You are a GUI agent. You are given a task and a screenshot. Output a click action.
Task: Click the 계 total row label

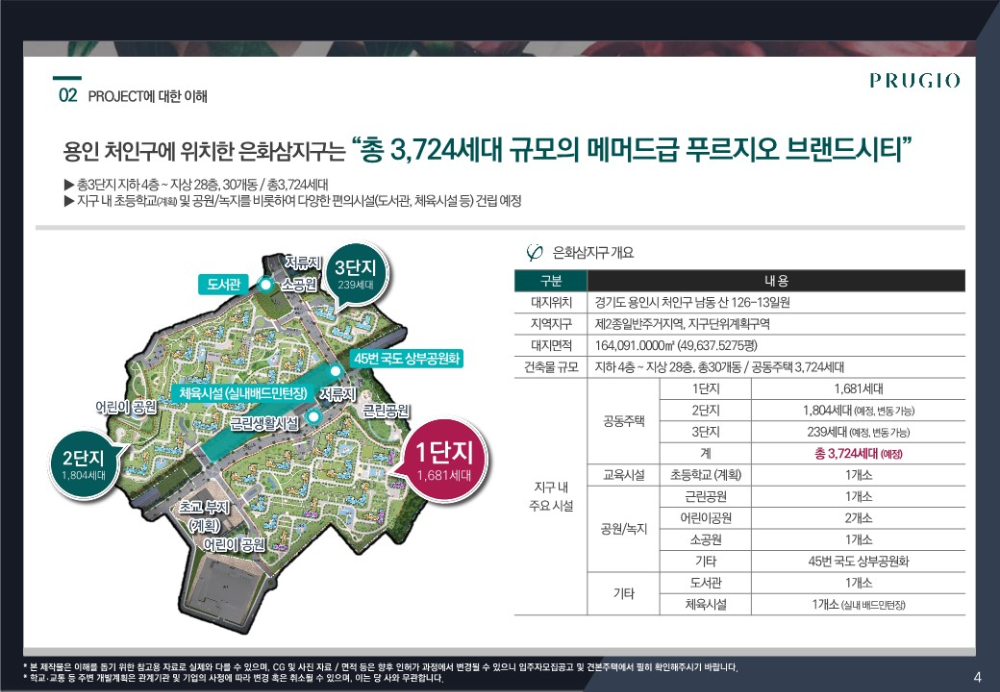tap(705, 453)
